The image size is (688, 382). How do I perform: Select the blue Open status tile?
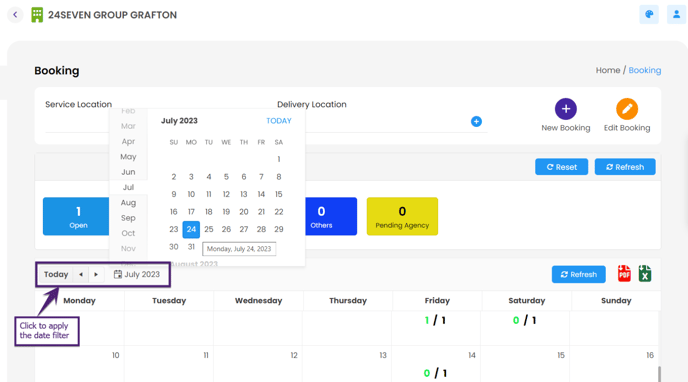tap(76, 216)
